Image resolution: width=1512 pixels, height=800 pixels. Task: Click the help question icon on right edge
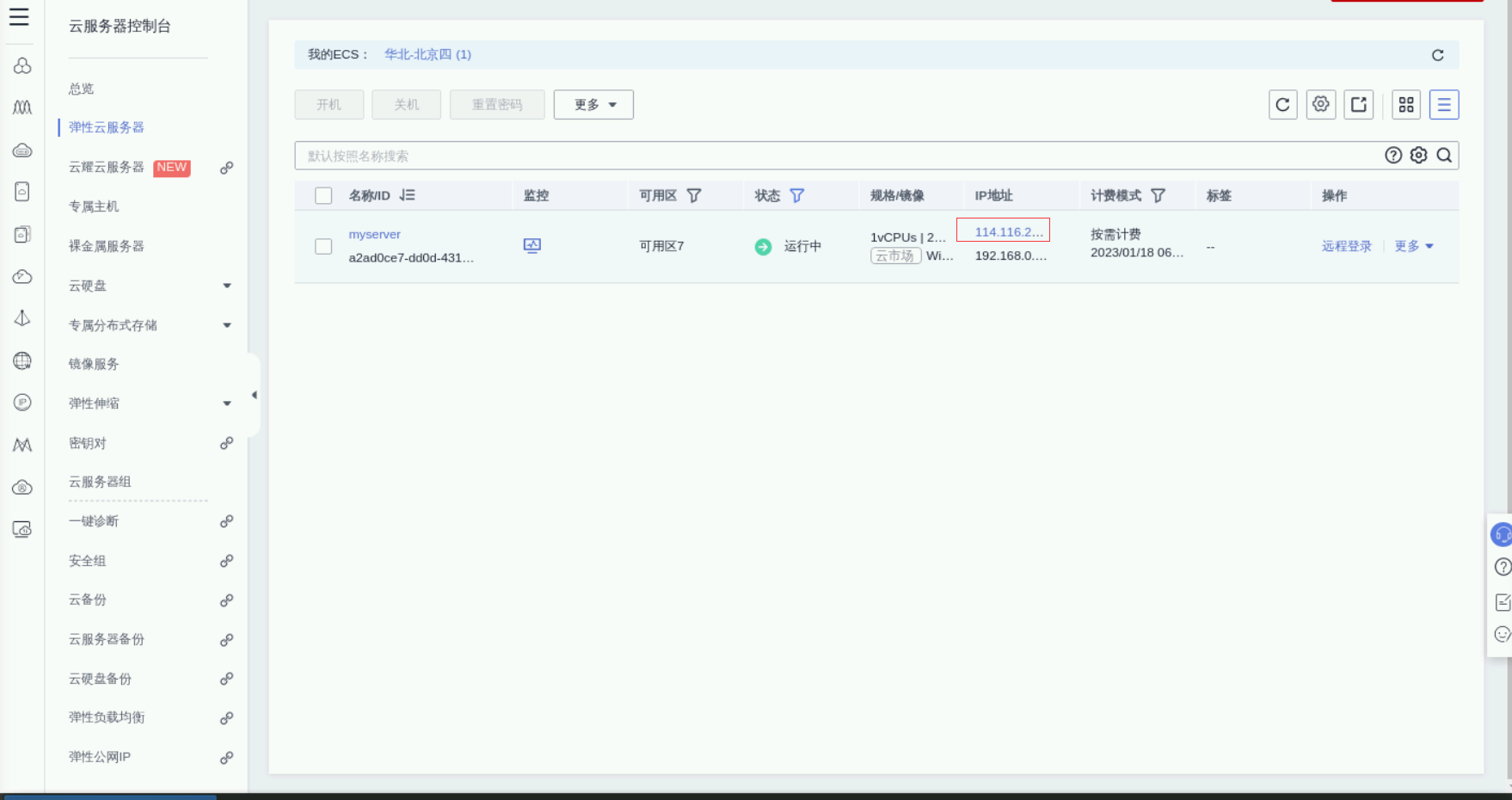point(1503,567)
